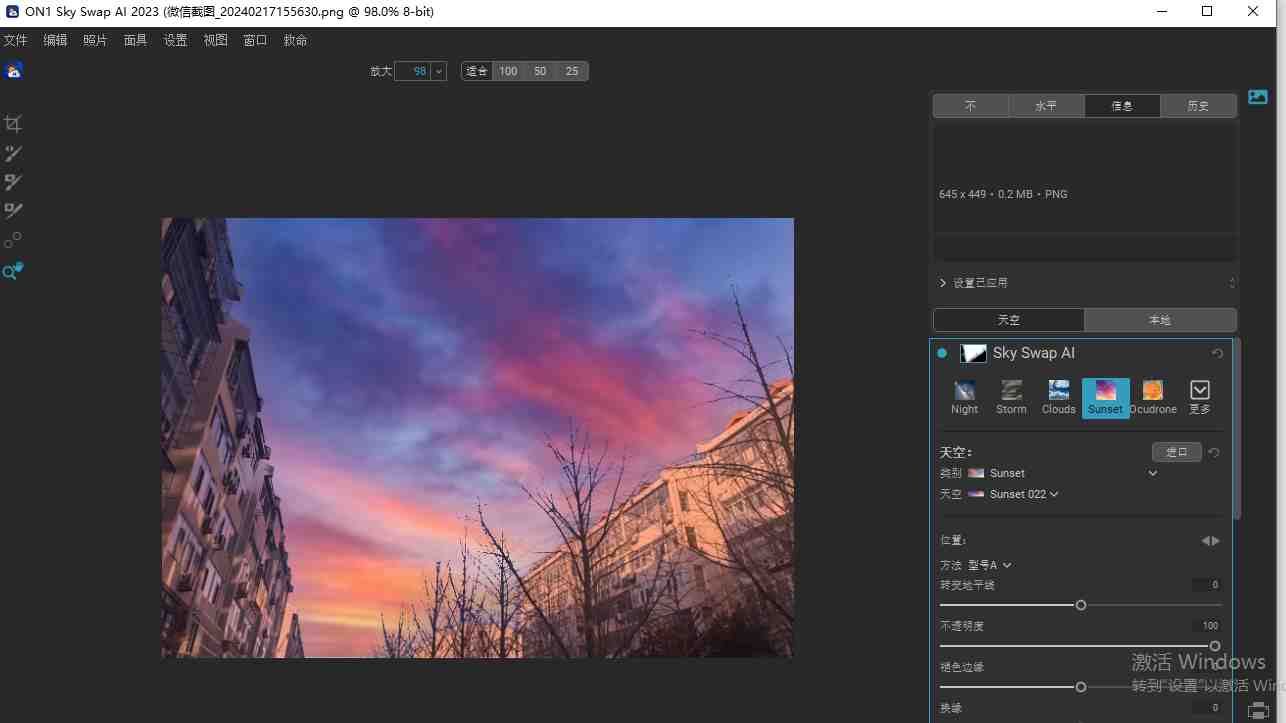Viewport: 1286px width, 723px height.
Task: Switch to the 历史 tab
Action: [x=1198, y=106]
